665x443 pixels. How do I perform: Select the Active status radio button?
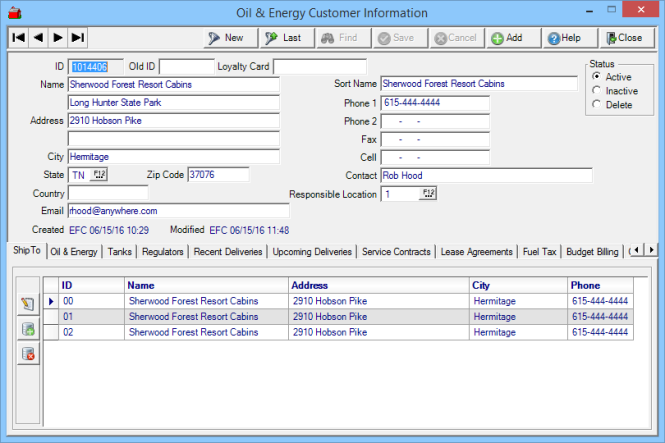597,76
